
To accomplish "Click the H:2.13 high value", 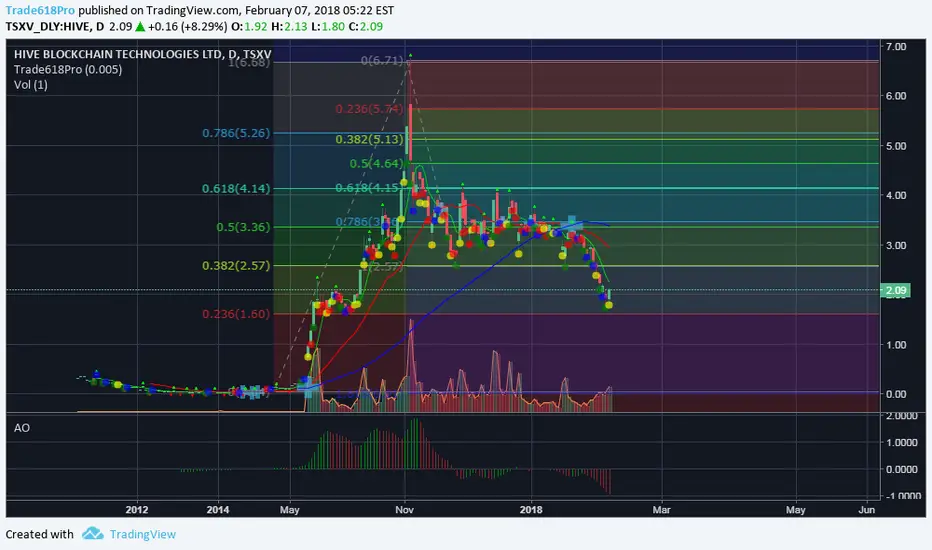I will click(289, 26).
